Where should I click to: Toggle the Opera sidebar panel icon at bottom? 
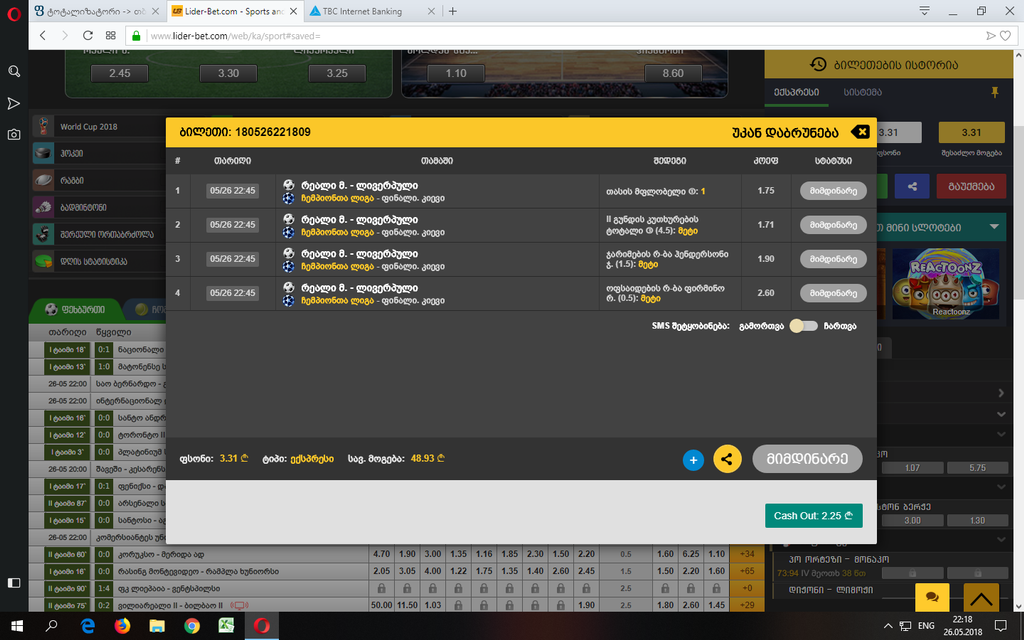coord(14,583)
